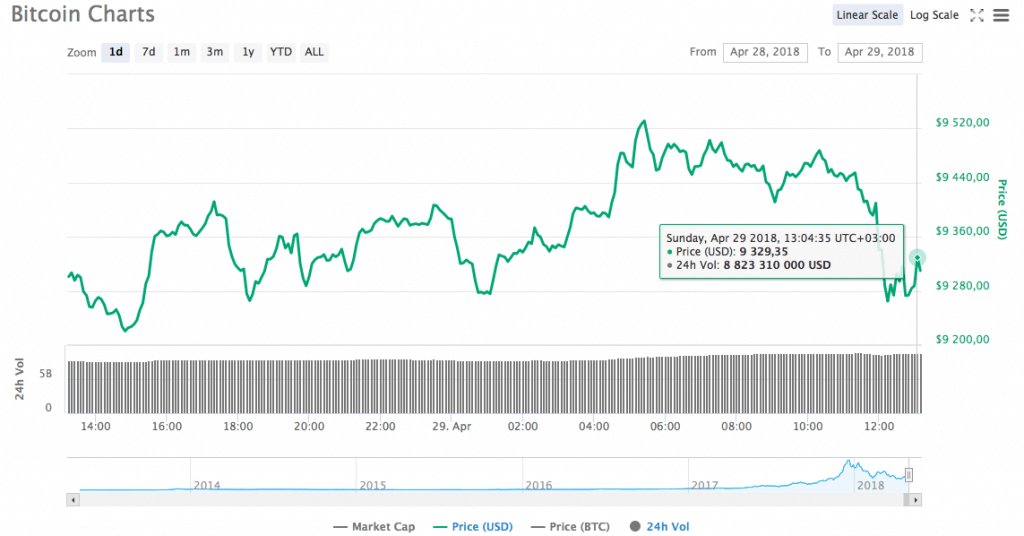Switch to Linear Scale
This screenshot has height=536, width=1024.
point(867,15)
